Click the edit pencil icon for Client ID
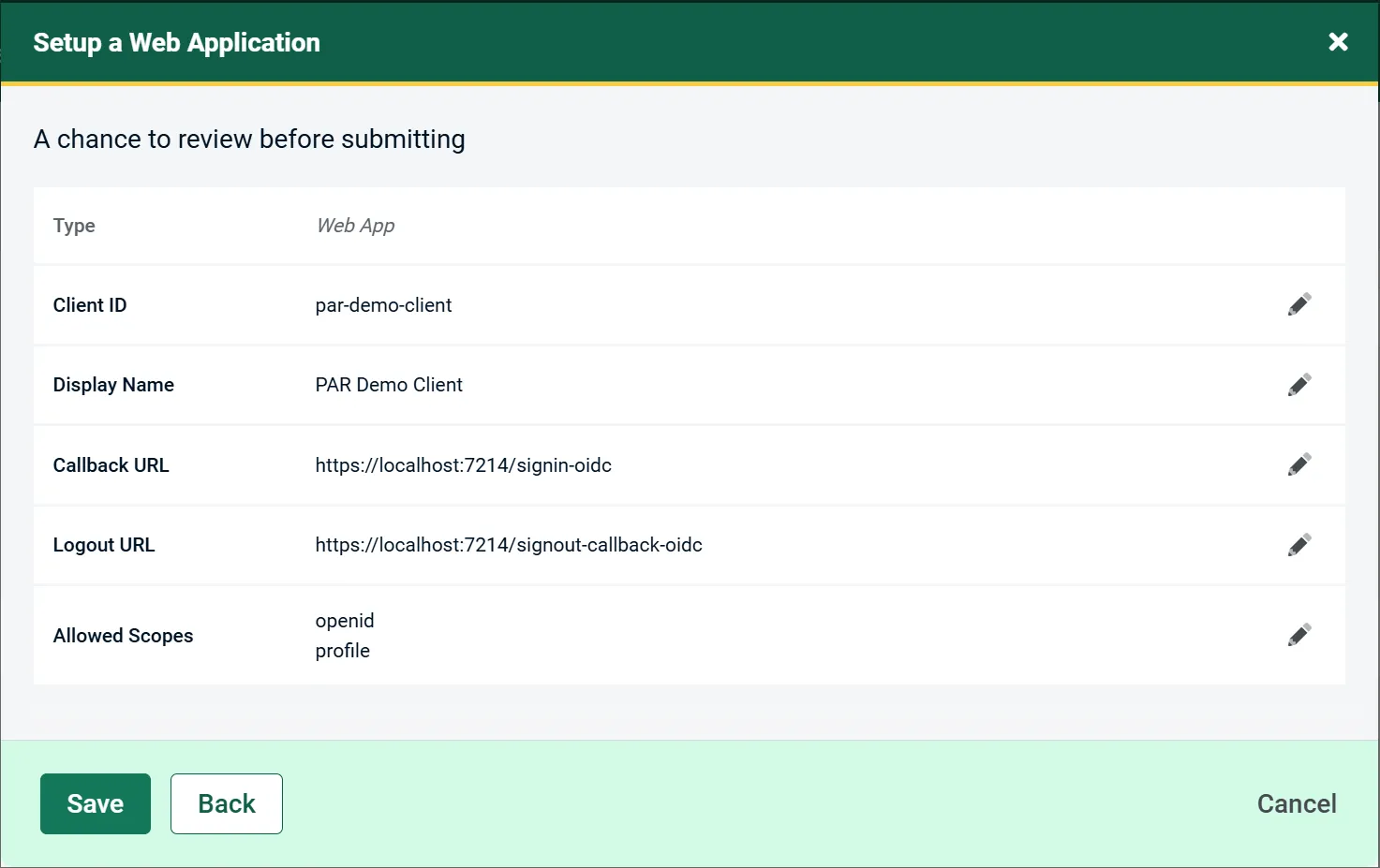This screenshot has width=1380, height=868. click(1299, 303)
